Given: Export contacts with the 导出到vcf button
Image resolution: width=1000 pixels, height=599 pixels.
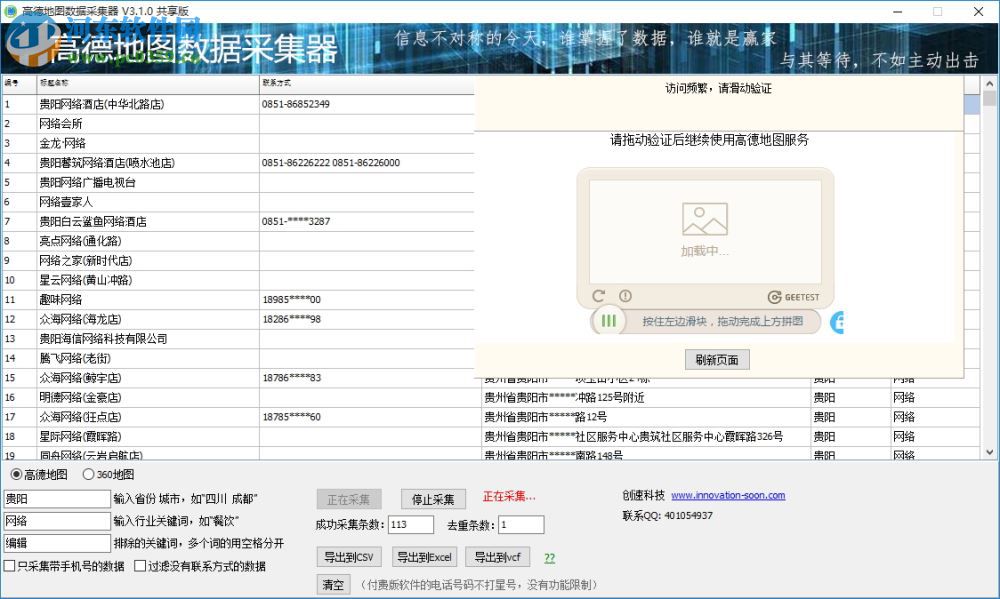Looking at the screenshot, I should click(497, 557).
